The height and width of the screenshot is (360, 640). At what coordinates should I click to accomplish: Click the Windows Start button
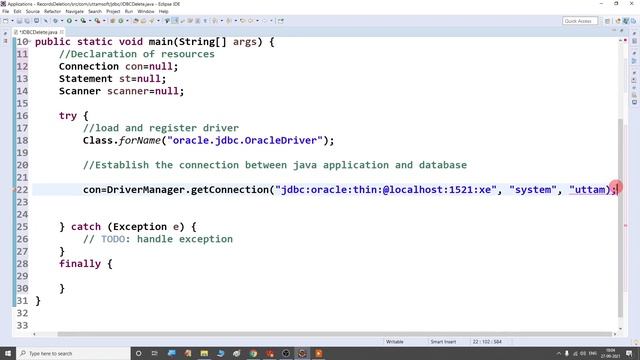[8, 353]
